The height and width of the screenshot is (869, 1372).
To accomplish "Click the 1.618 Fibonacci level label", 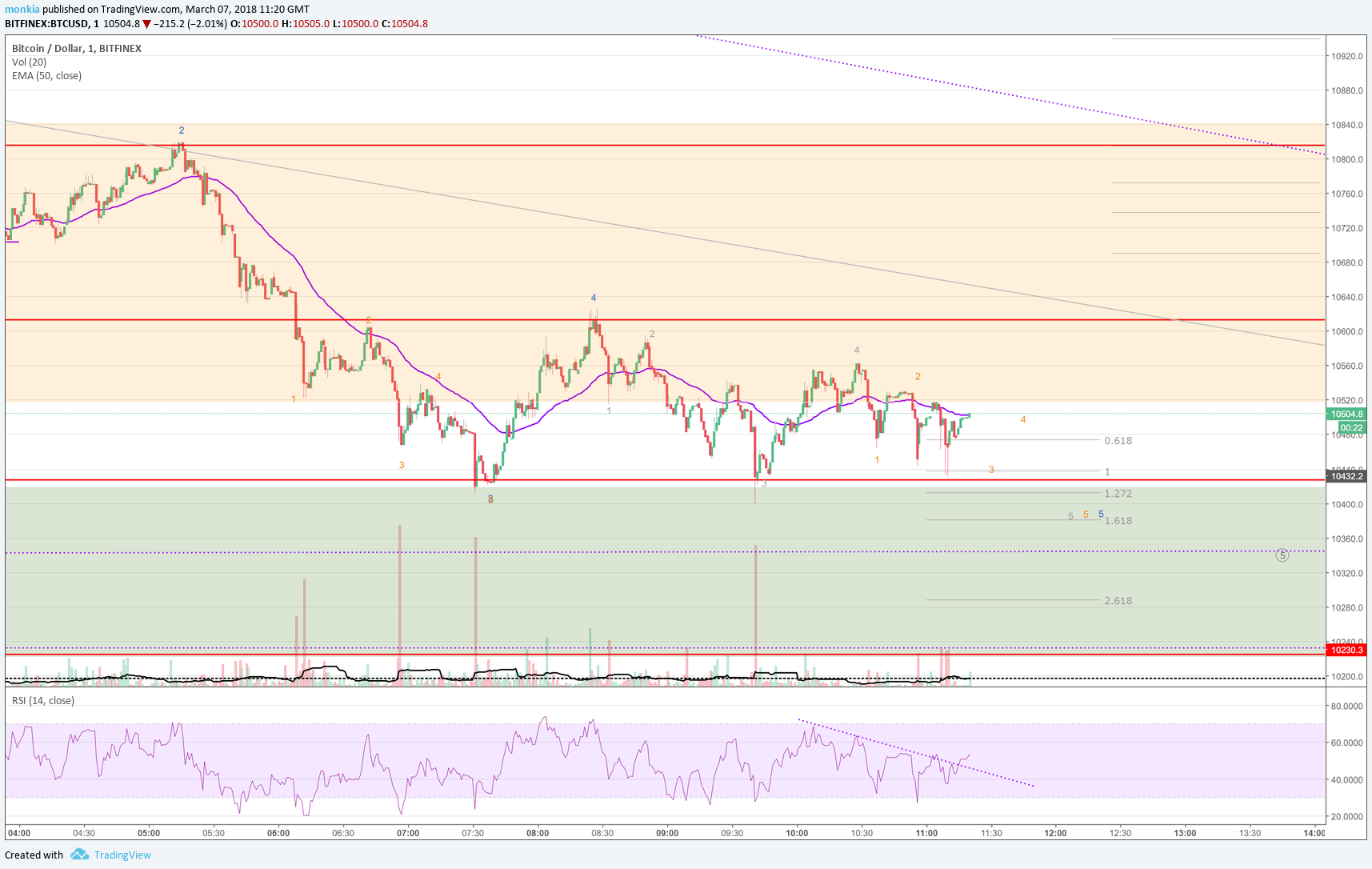I will 1118,521.
